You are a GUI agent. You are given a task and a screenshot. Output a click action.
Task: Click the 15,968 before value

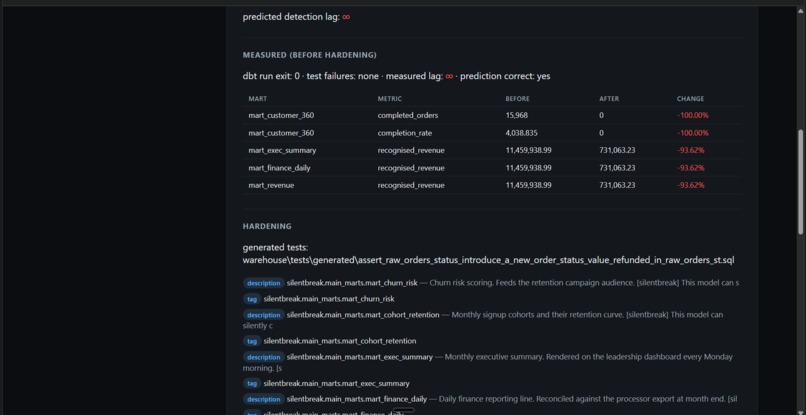517,115
